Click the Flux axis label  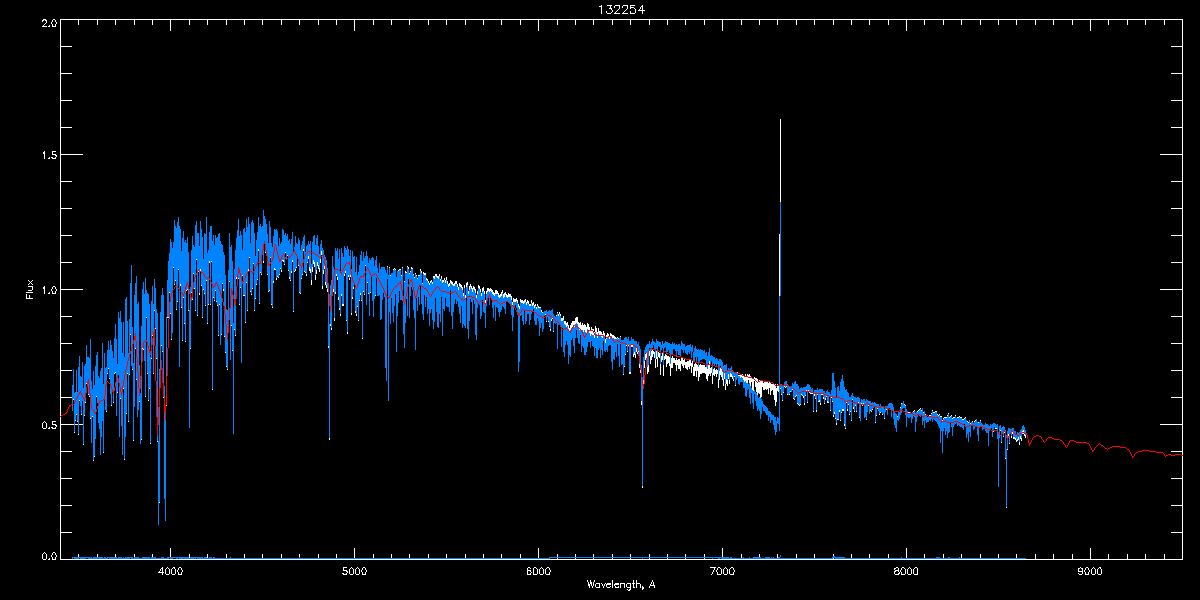30,290
